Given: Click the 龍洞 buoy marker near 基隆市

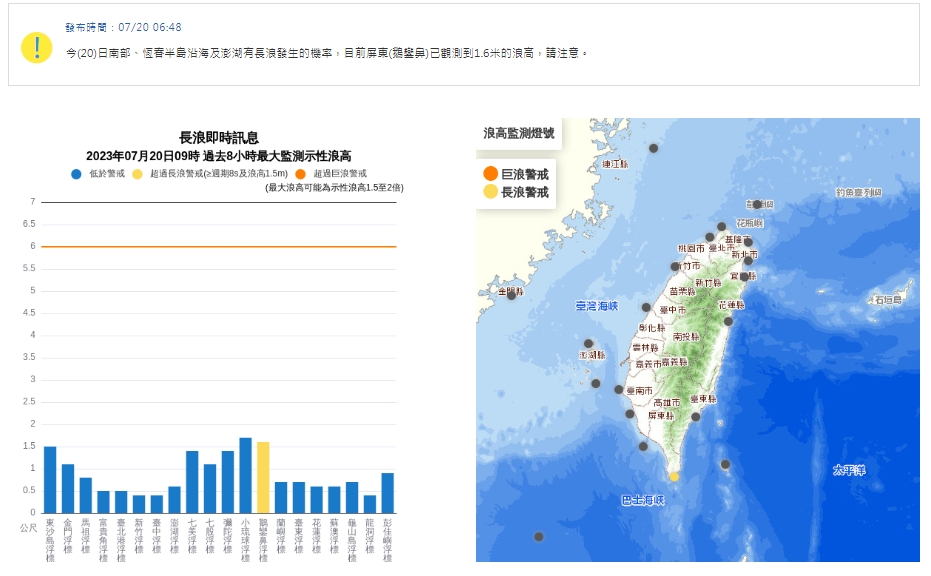Looking at the screenshot, I should click(748, 242).
